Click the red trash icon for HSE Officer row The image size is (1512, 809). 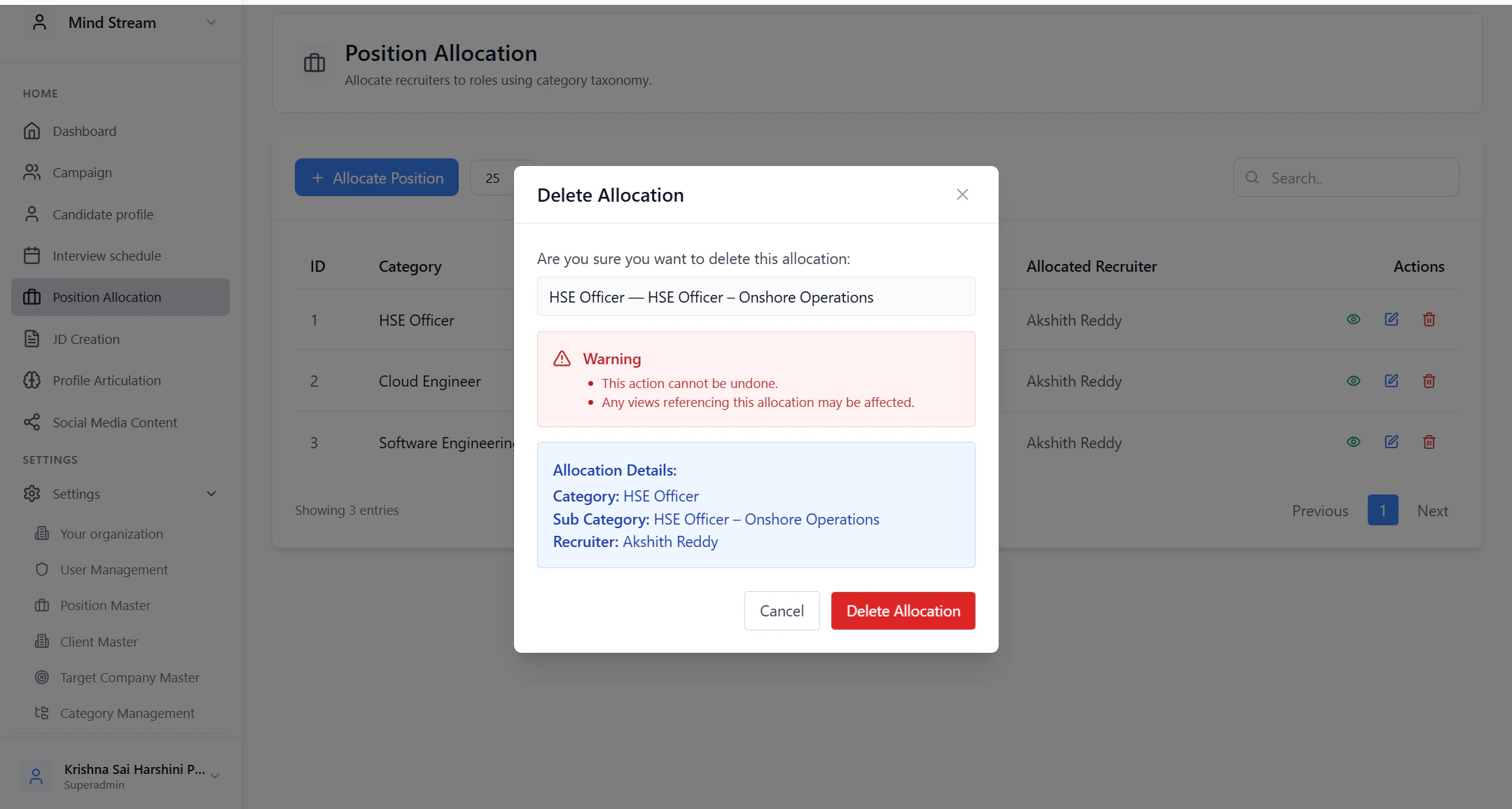1429,319
